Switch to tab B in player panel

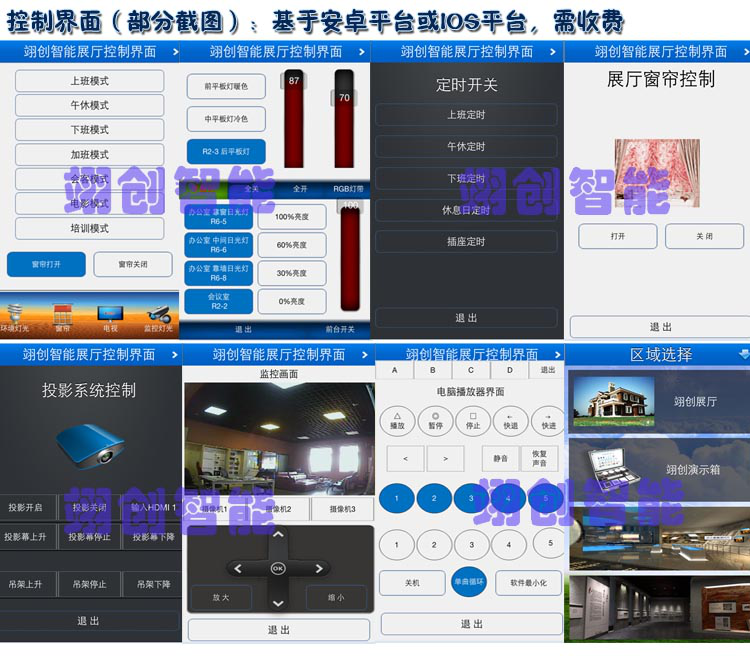pos(433,370)
